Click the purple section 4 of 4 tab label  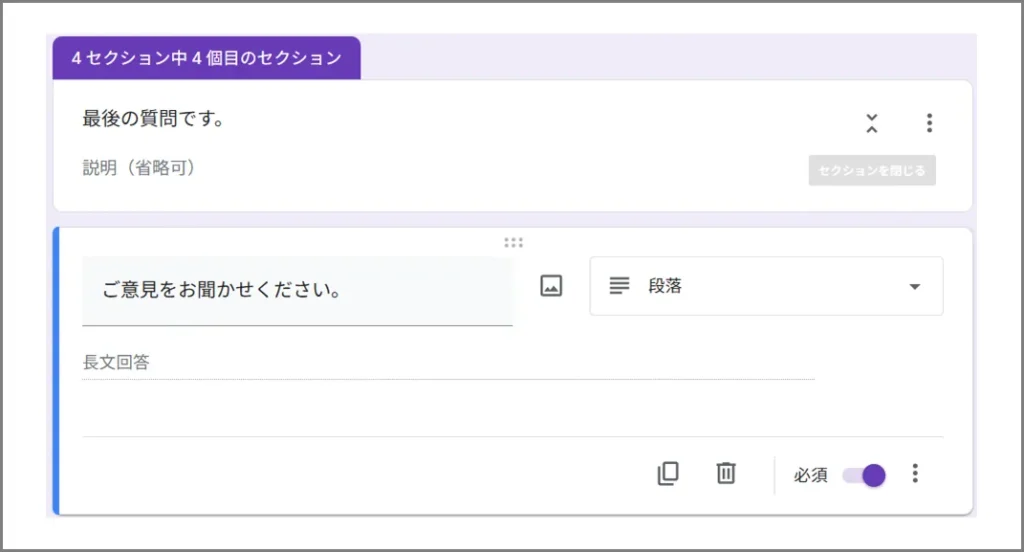[207, 58]
